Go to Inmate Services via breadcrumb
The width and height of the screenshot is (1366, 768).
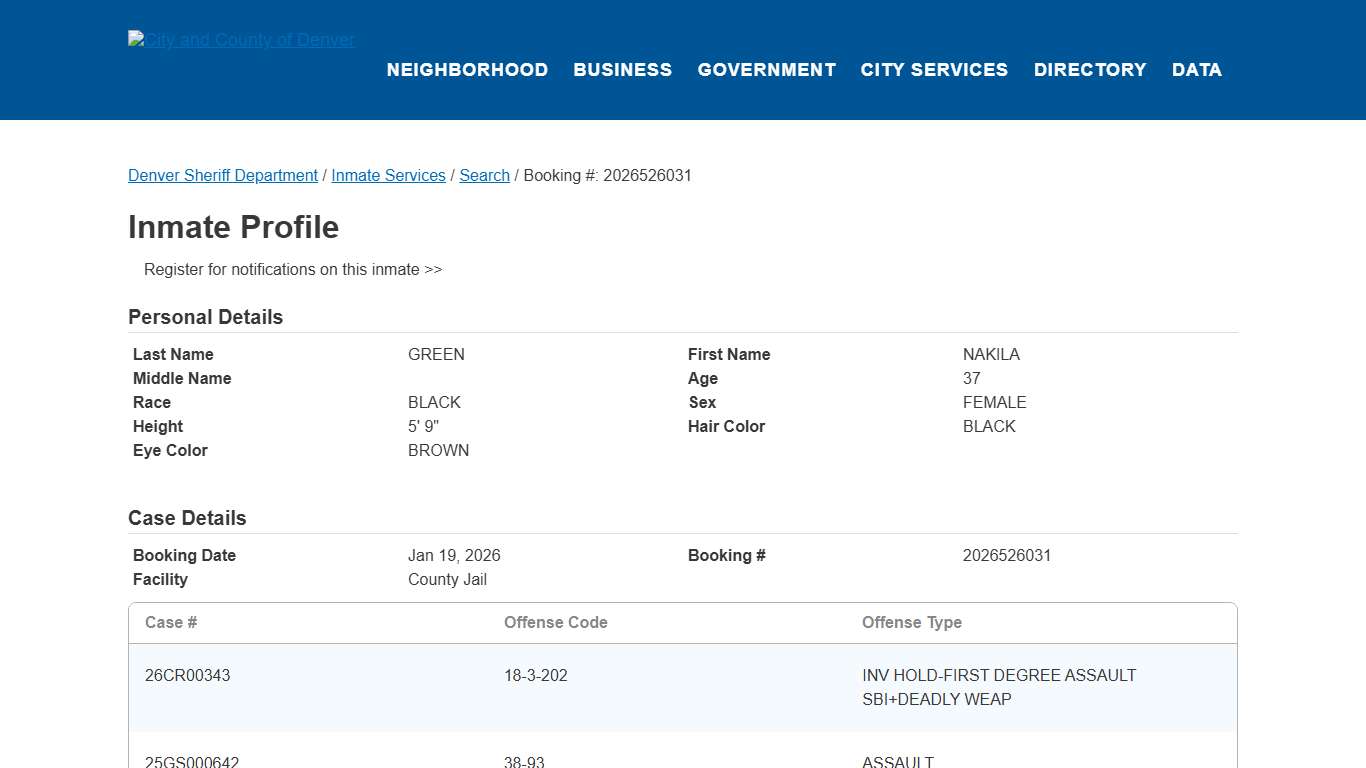pyautogui.click(x=388, y=175)
